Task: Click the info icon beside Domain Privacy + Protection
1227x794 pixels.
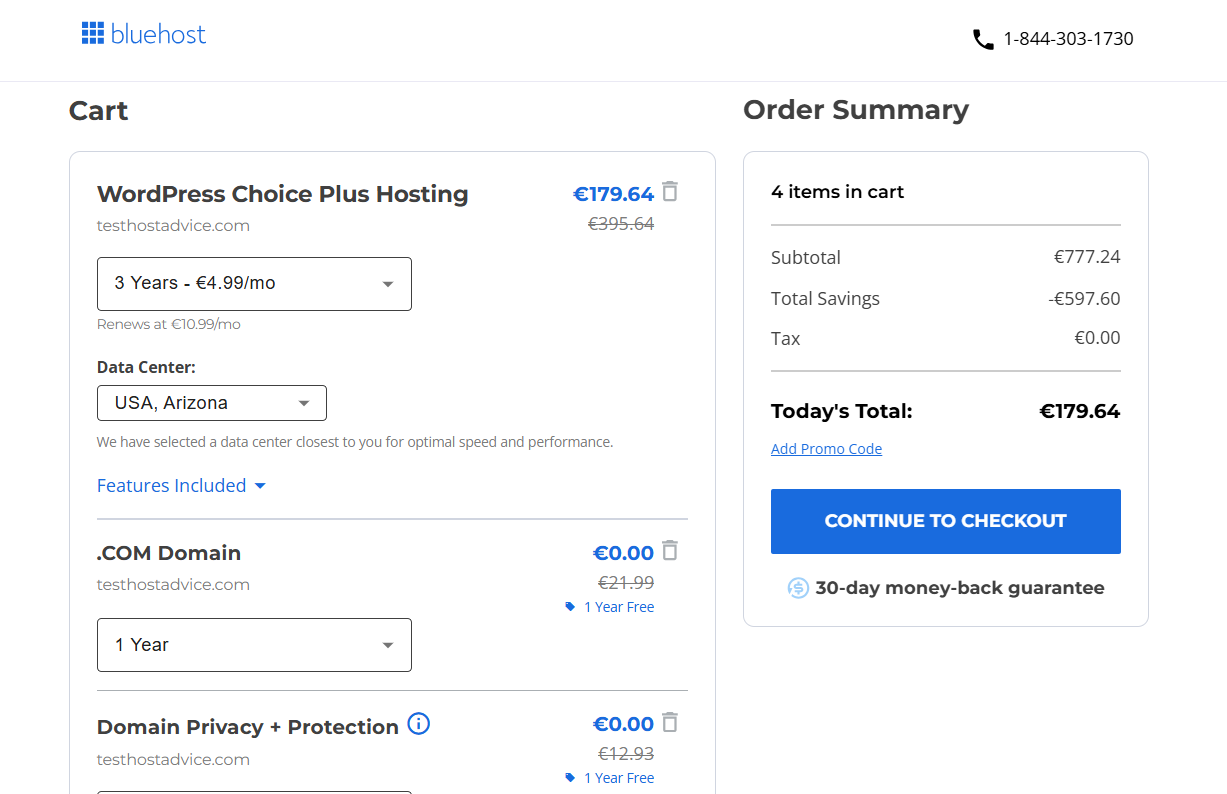Action: tap(419, 724)
